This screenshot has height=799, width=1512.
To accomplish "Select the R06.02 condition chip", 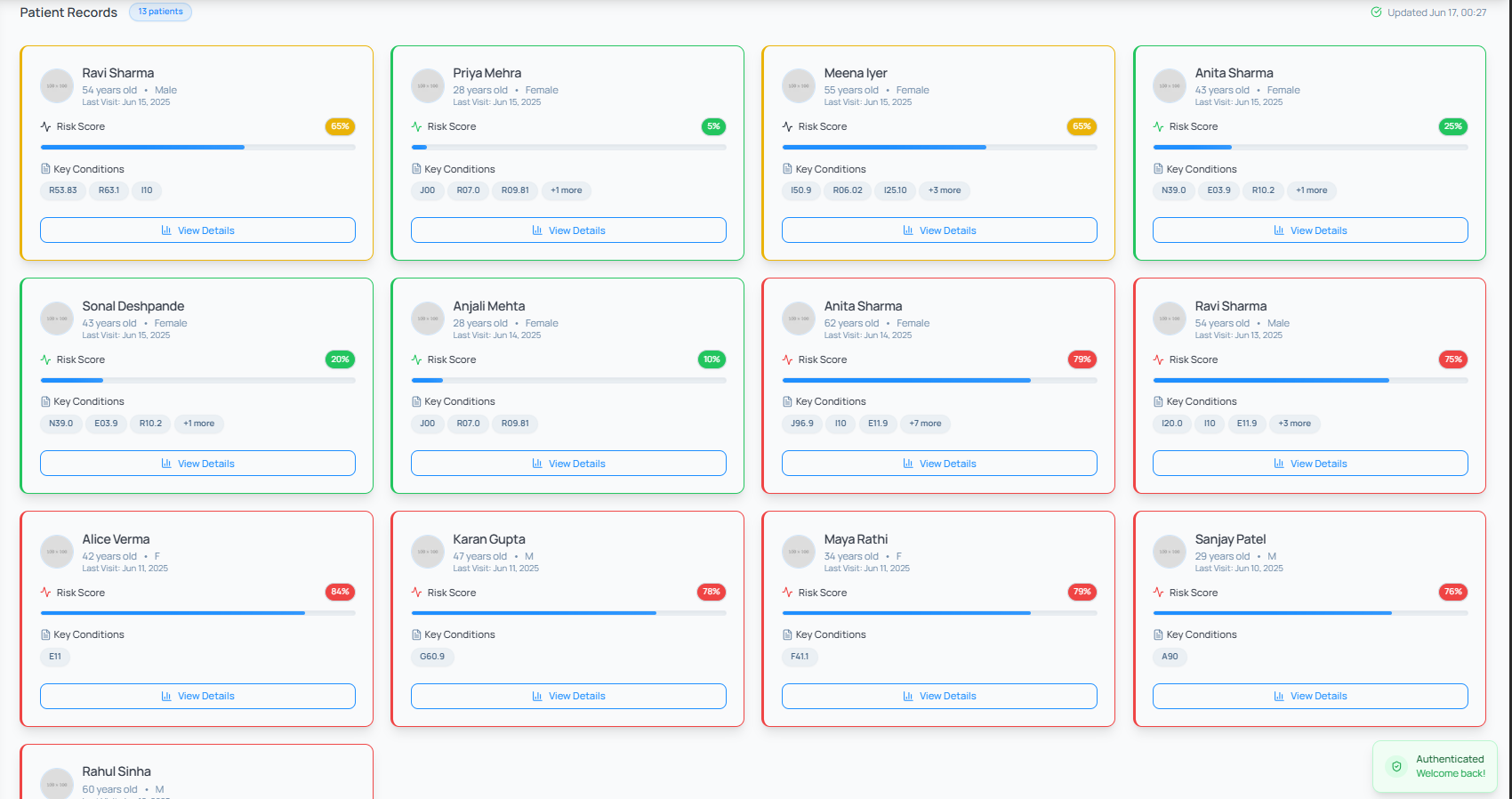I will coord(848,190).
